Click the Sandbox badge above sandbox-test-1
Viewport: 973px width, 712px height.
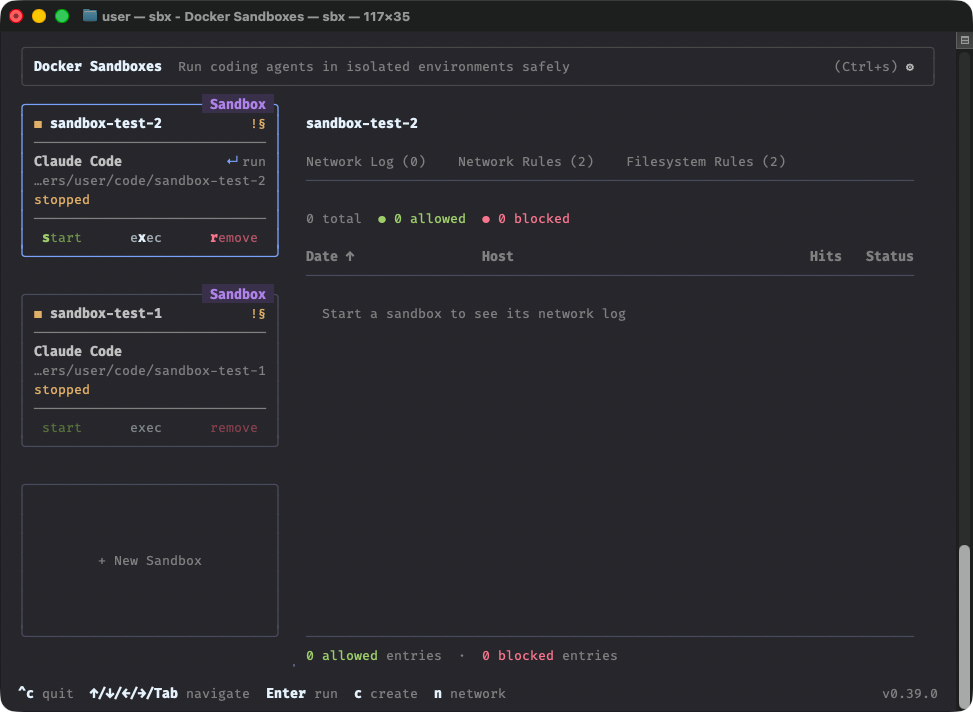coord(238,294)
